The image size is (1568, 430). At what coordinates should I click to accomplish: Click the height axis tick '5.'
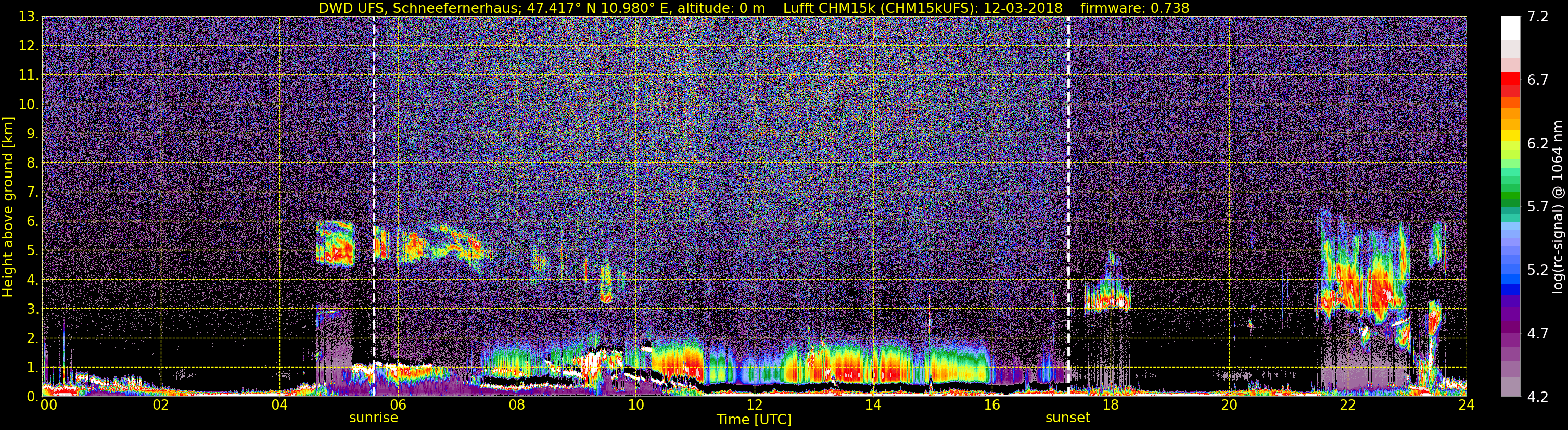[x=32, y=251]
